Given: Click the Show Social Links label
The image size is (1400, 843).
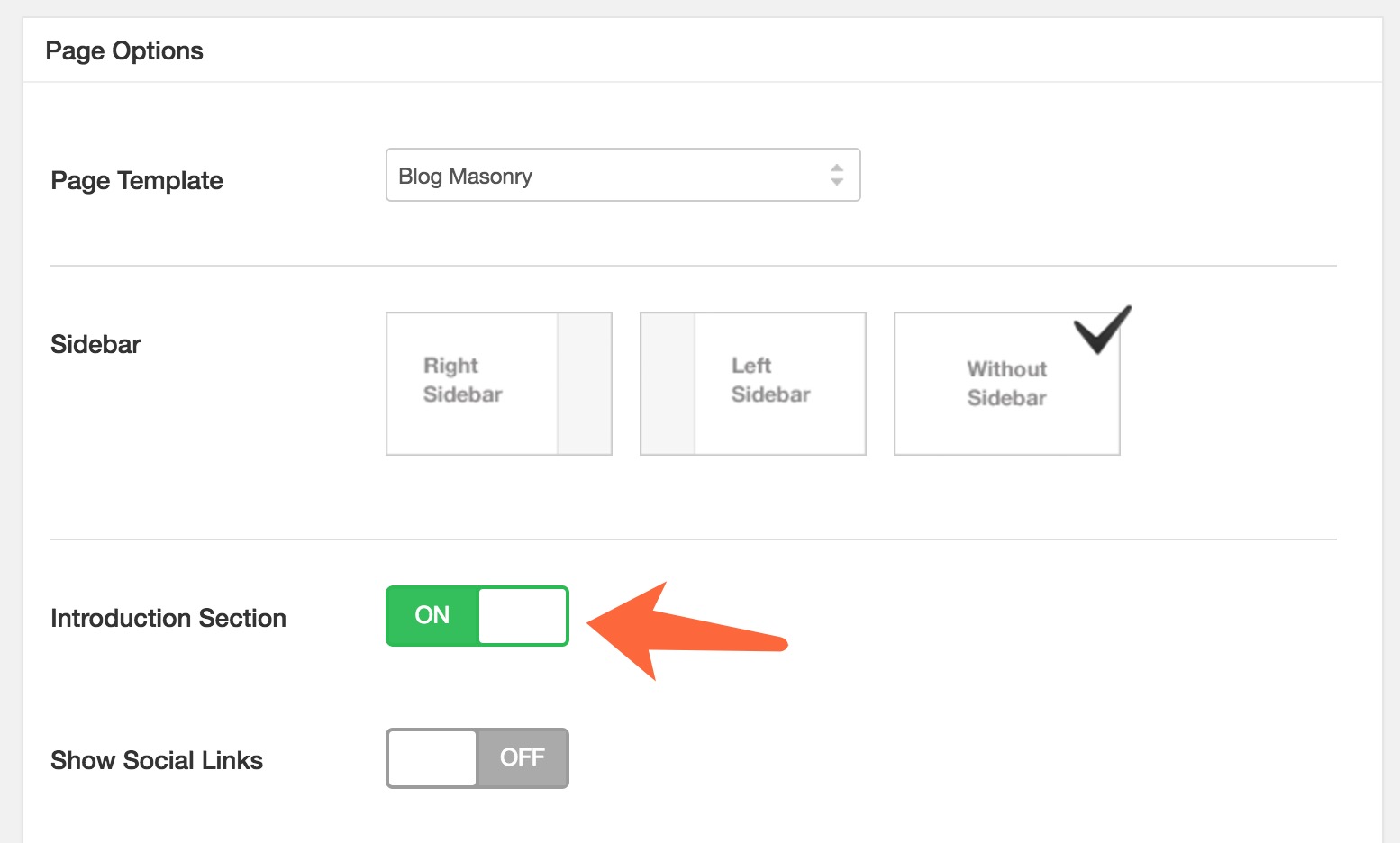Looking at the screenshot, I should click(x=157, y=761).
